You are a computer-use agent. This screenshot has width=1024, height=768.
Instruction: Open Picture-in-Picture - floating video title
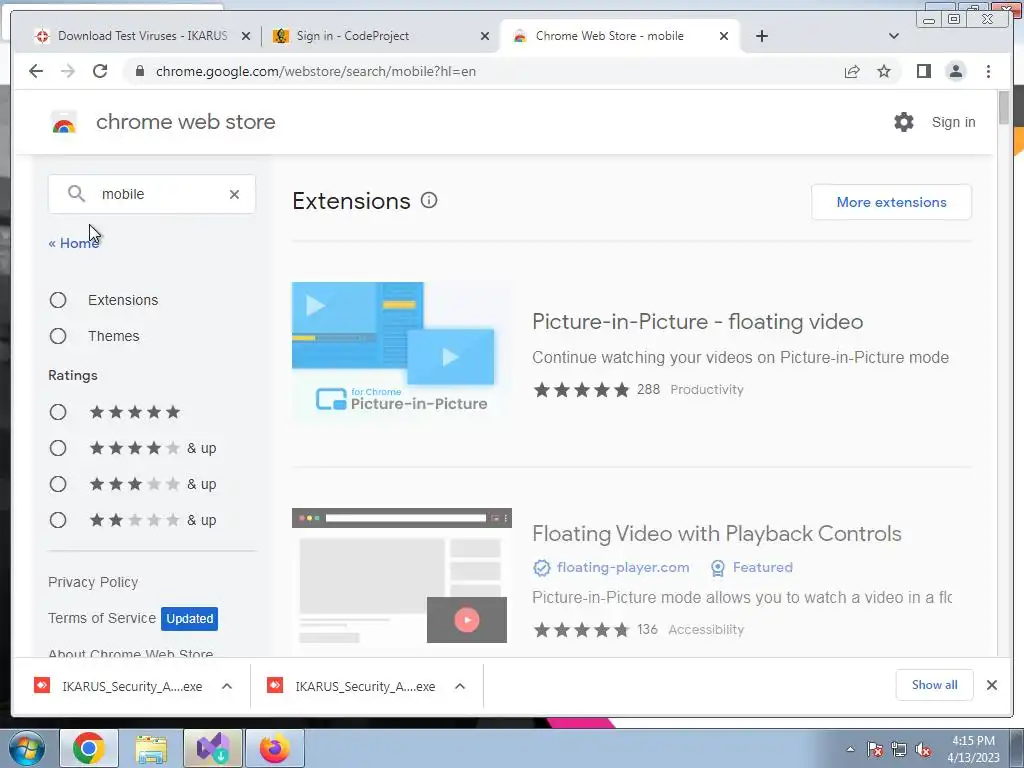[697, 321]
